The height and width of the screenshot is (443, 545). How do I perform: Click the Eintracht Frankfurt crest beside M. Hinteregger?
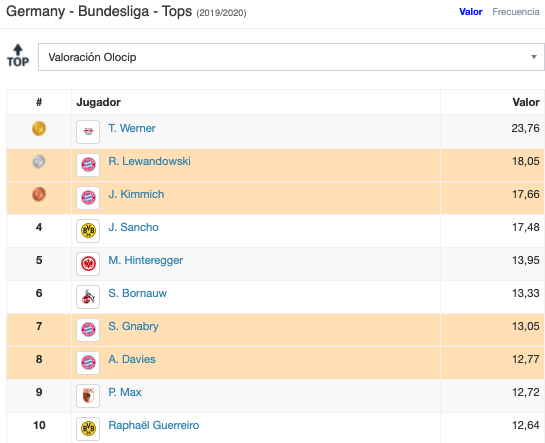click(88, 264)
